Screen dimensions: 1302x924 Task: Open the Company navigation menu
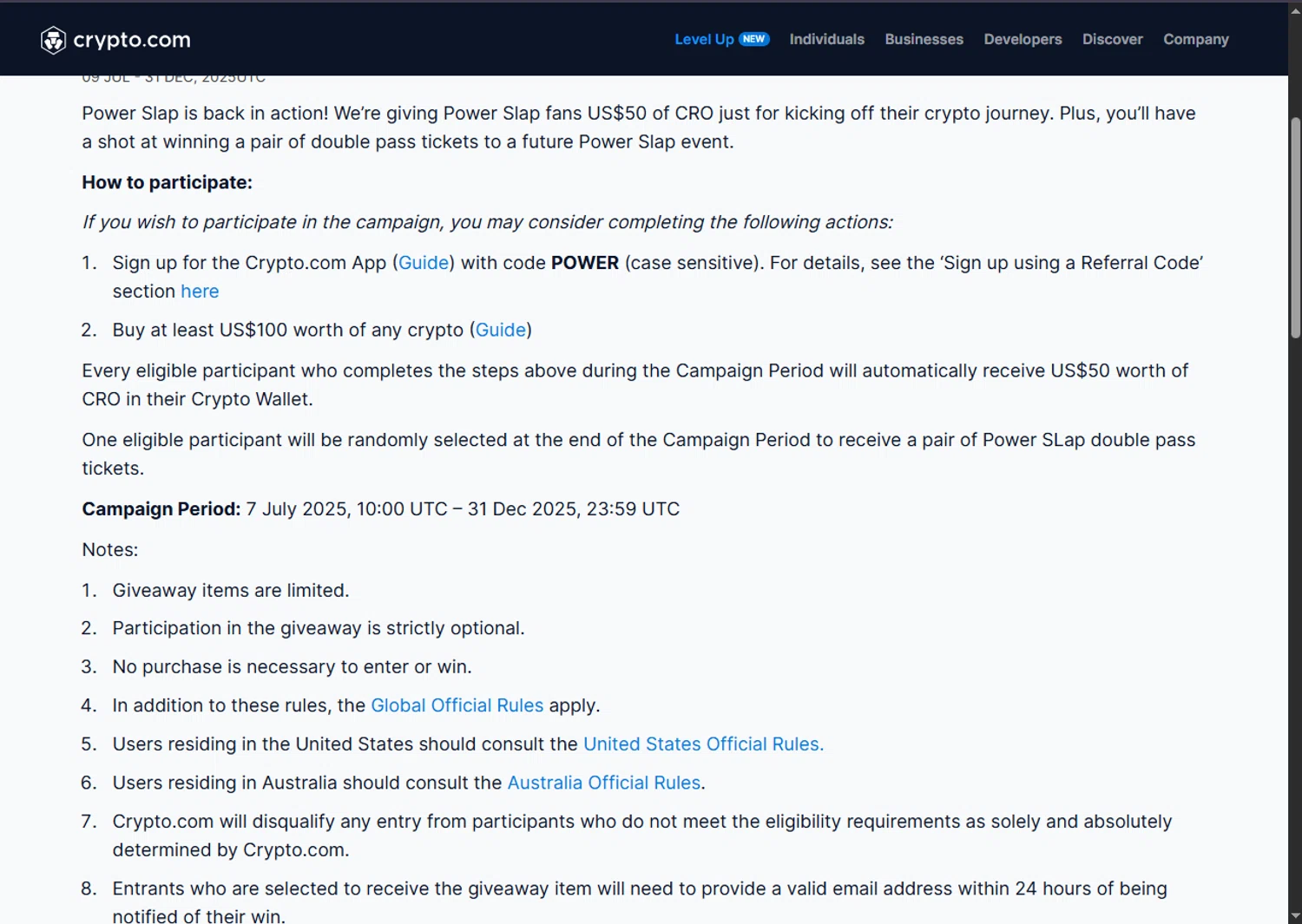(1195, 39)
